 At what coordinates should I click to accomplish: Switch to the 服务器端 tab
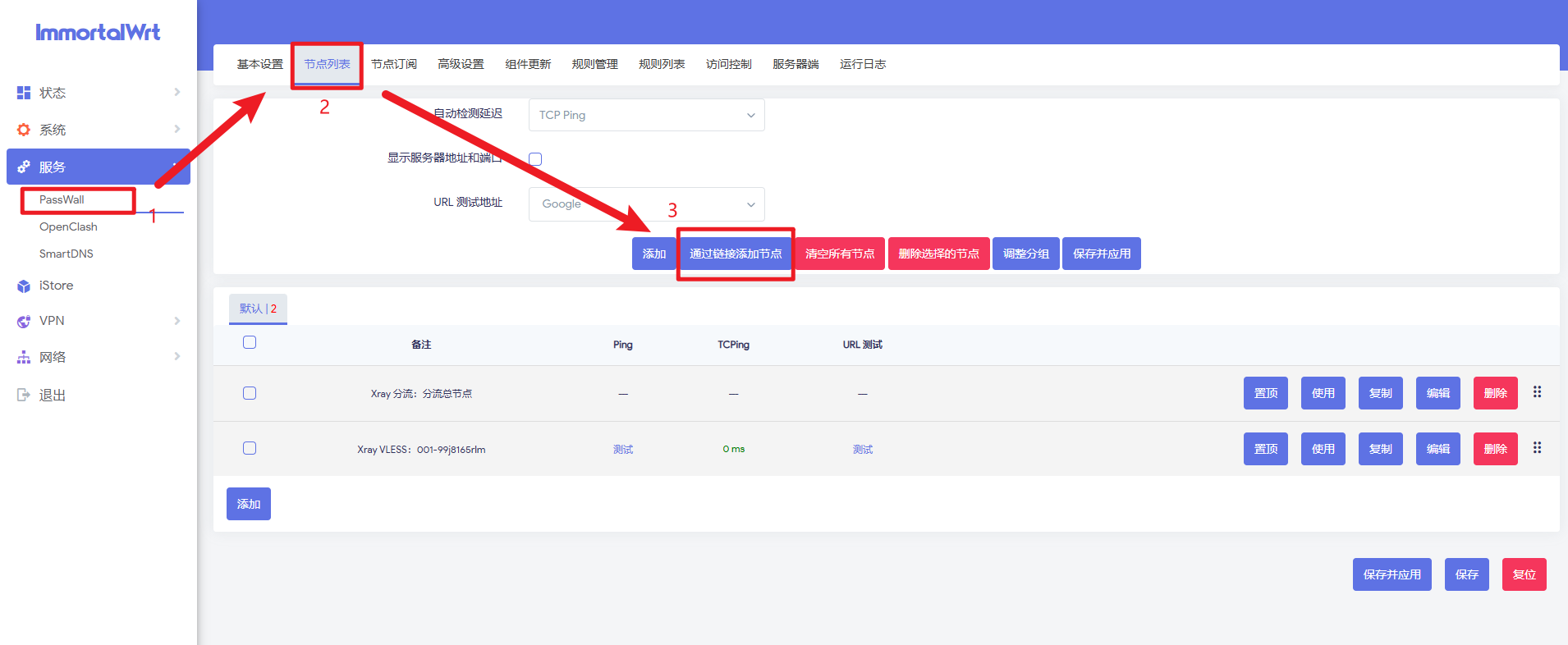[x=795, y=64]
